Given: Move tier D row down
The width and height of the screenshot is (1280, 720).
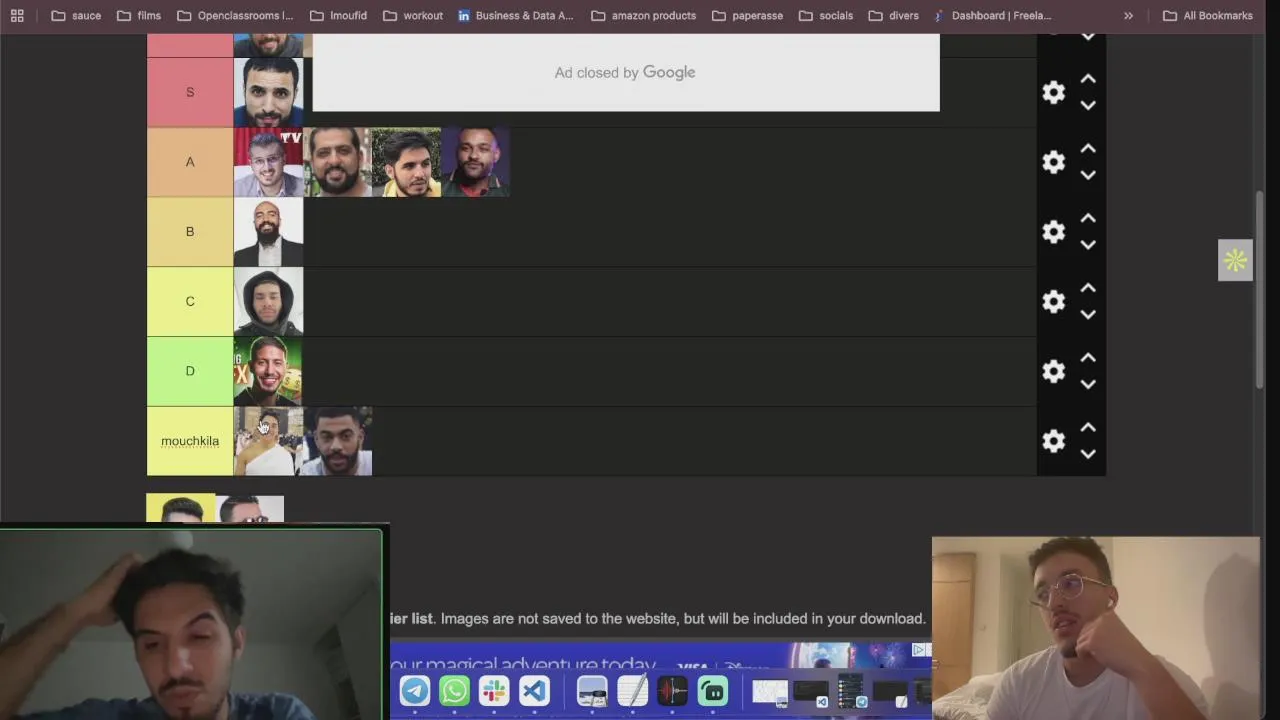Looking at the screenshot, I should pyautogui.click(x=1088, y=385).
